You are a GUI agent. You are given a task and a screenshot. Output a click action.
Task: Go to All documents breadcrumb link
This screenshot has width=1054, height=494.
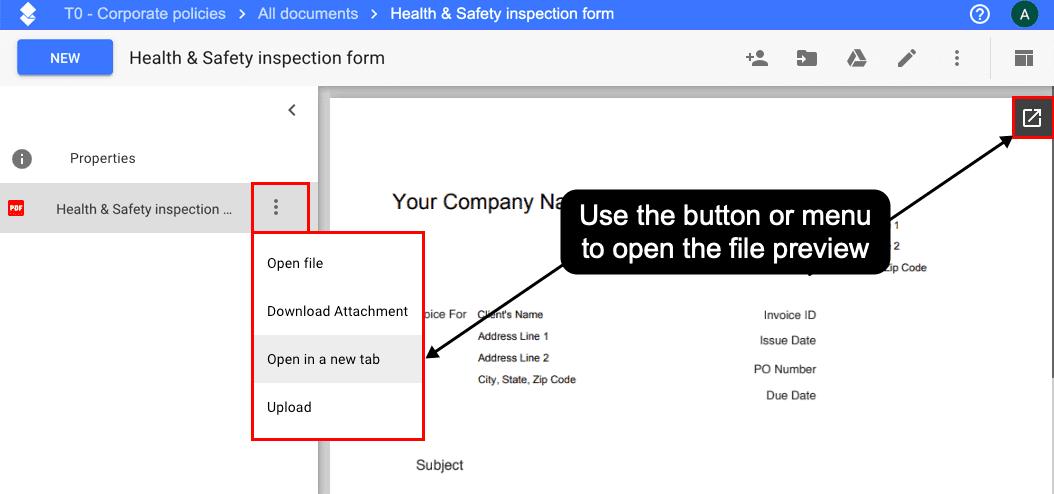(x=308, y=13)
